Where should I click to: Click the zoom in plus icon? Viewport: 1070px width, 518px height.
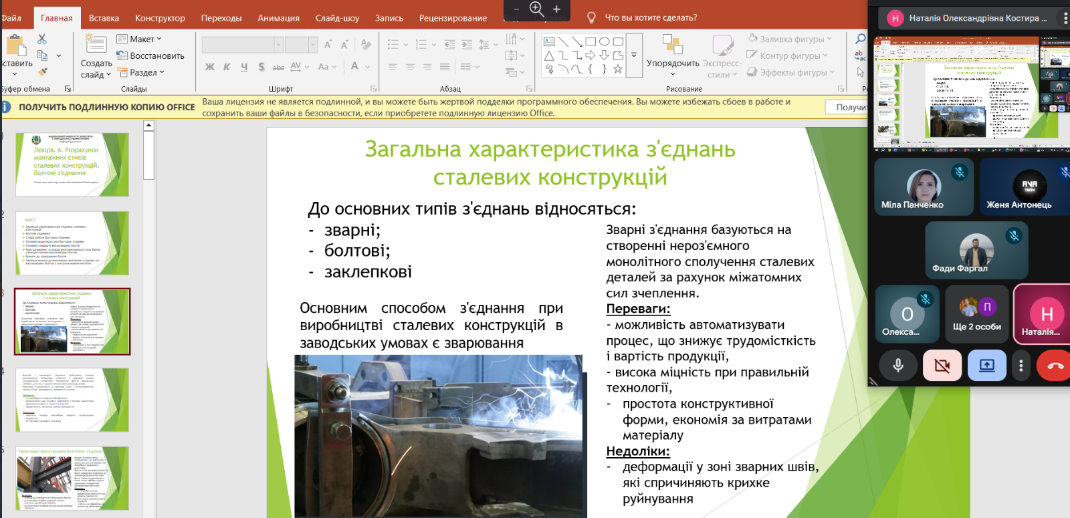(557, 9)
